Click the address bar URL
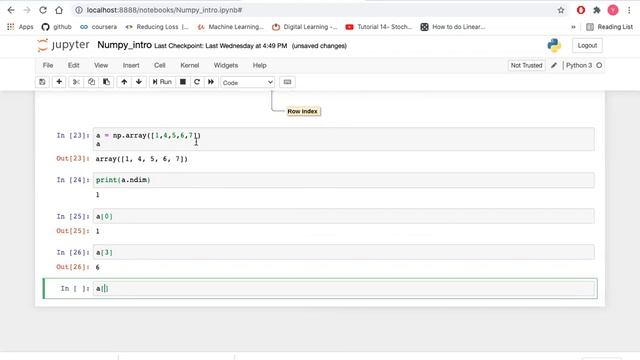 [164, 10]
